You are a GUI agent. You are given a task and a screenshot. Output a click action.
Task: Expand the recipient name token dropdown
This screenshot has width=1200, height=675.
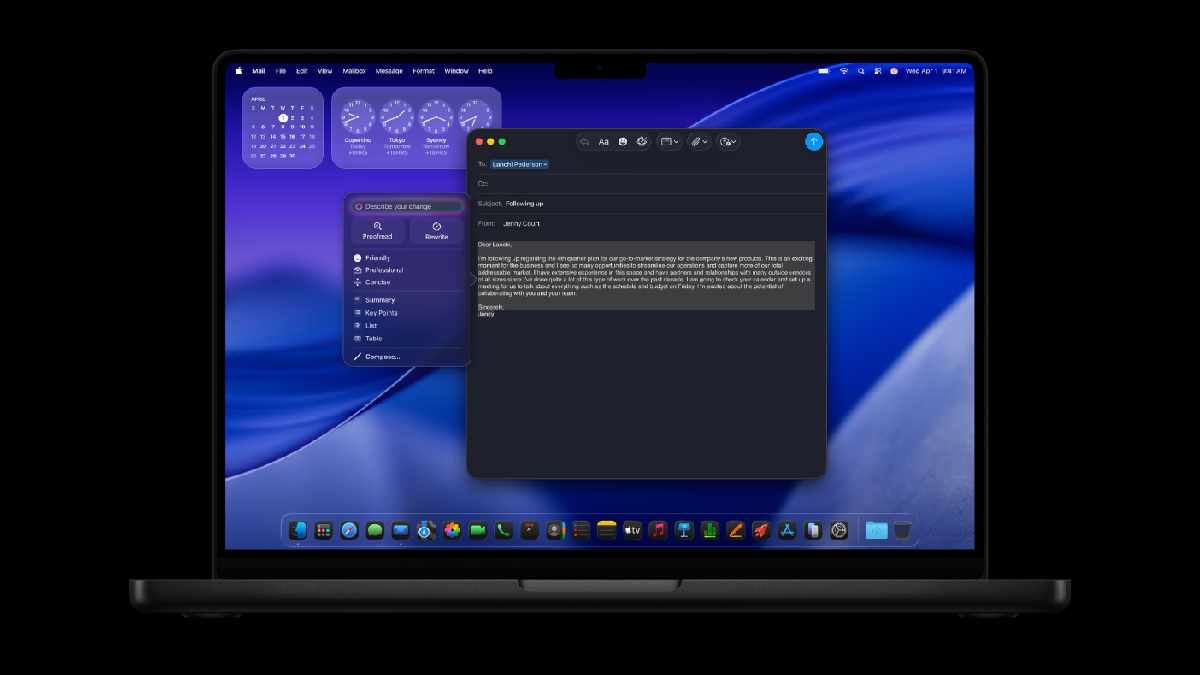(x=545, y=164)
